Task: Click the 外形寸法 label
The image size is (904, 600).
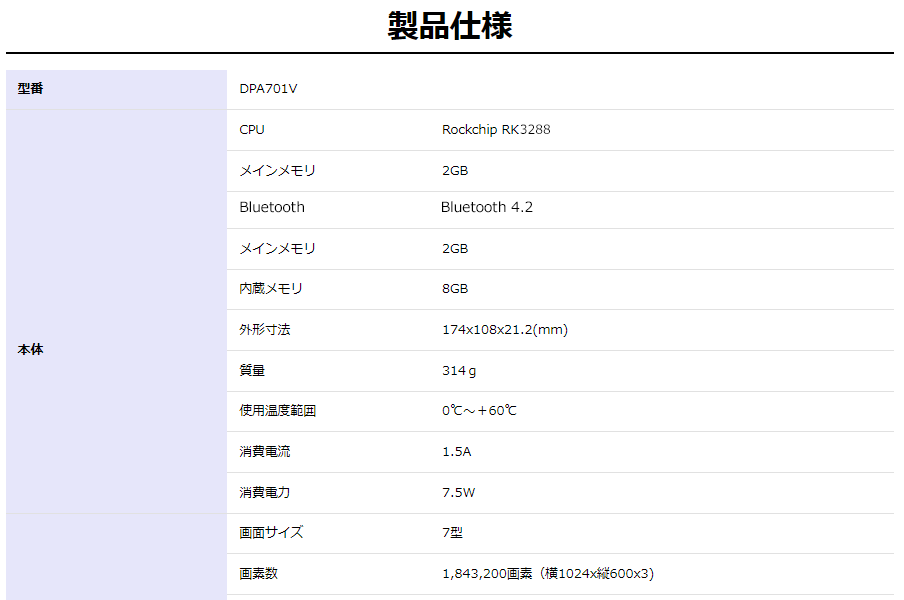Action: click(x=265, y=330)
